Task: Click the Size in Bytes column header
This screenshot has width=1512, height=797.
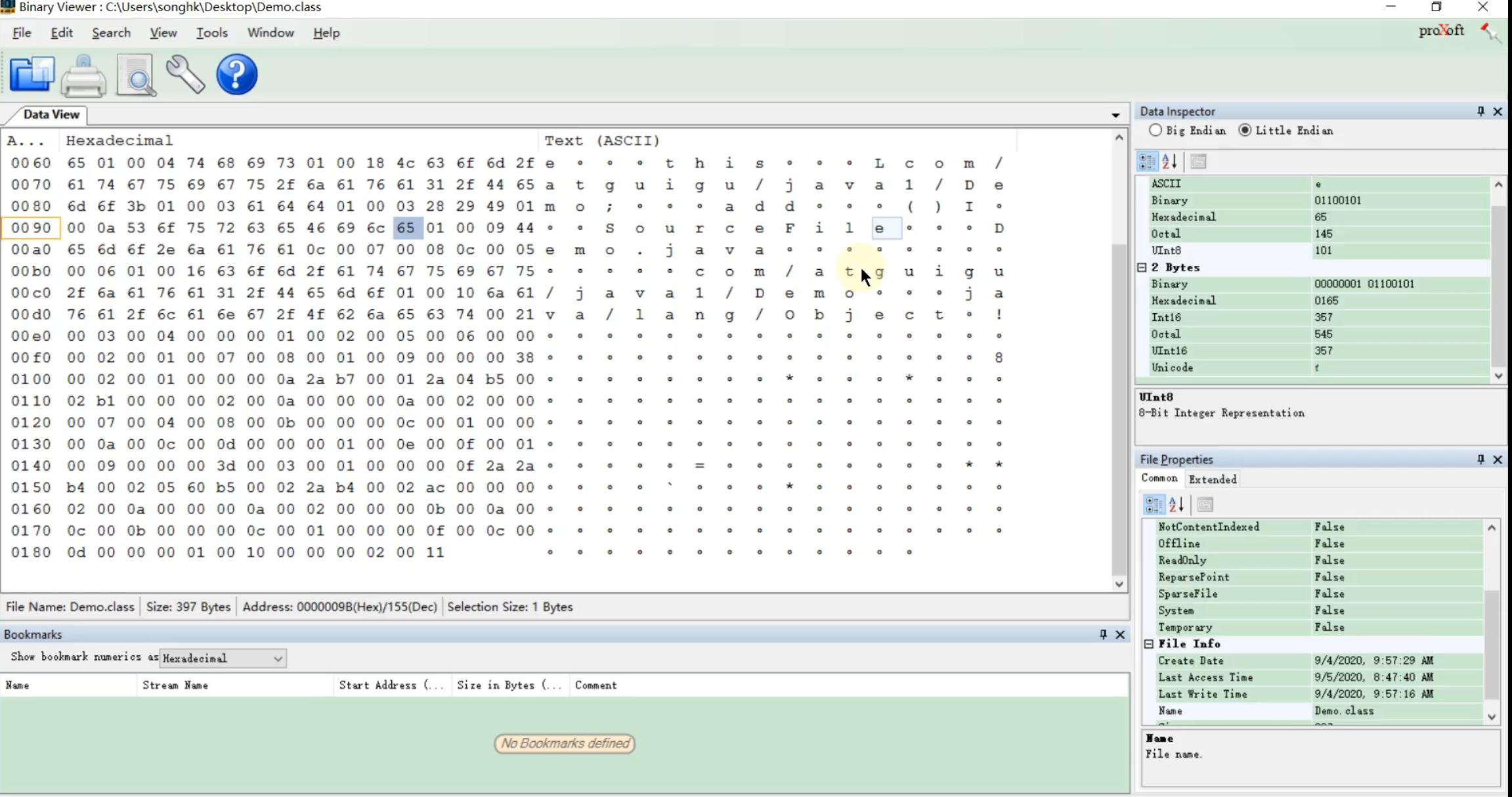Action: [x=510, y=685]
